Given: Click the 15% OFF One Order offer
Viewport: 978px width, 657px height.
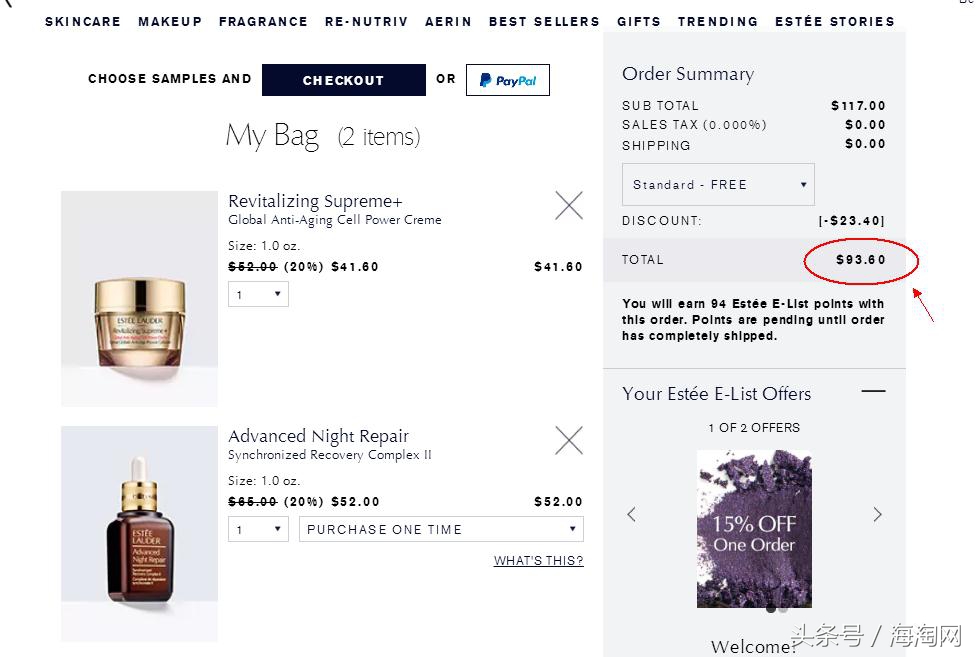Looking at the screenshot, I should click(754, 529).
